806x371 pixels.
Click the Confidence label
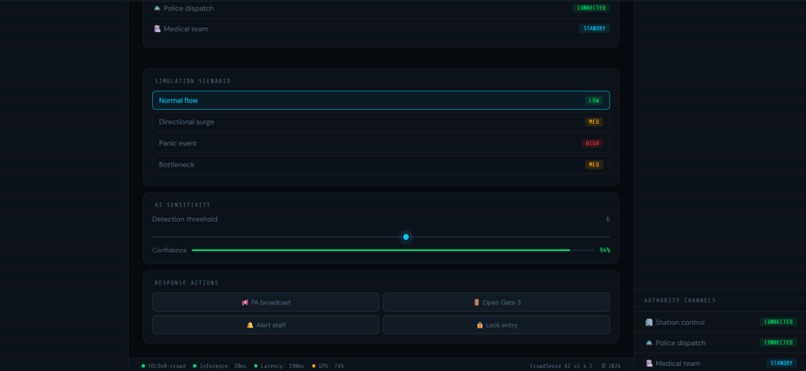[169, 250]
